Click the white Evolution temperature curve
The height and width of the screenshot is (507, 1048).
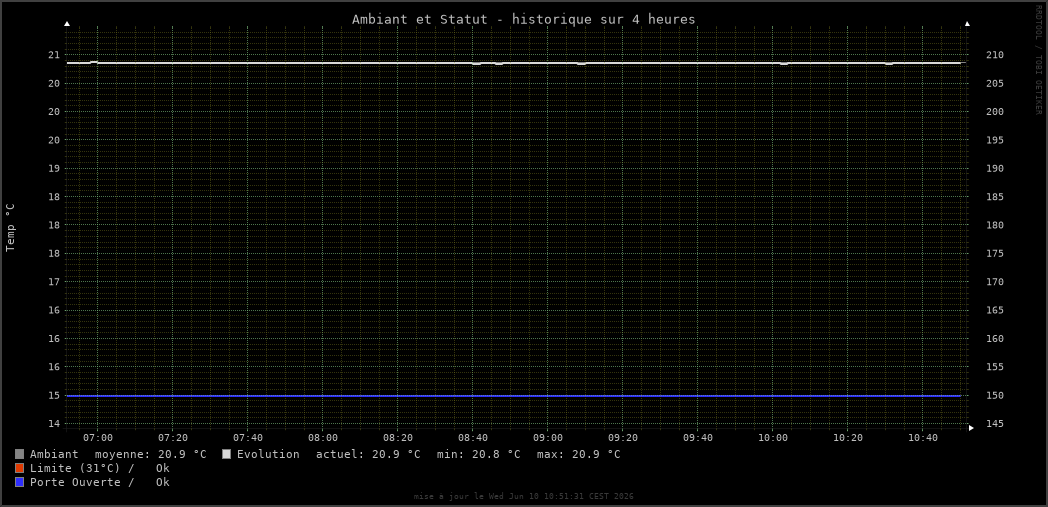coord(513,63)
